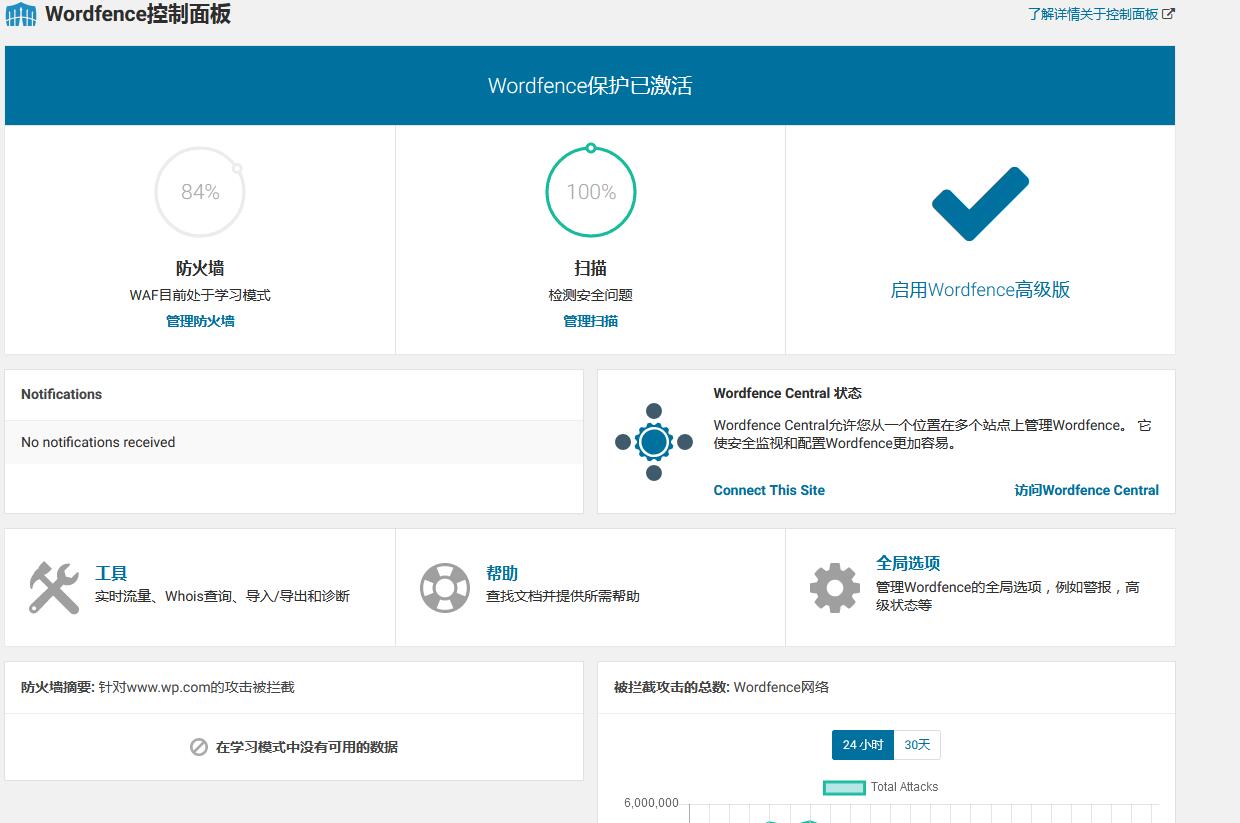Switch chart to 30天 tab
1240x823 pixels.
coord(917,745)
